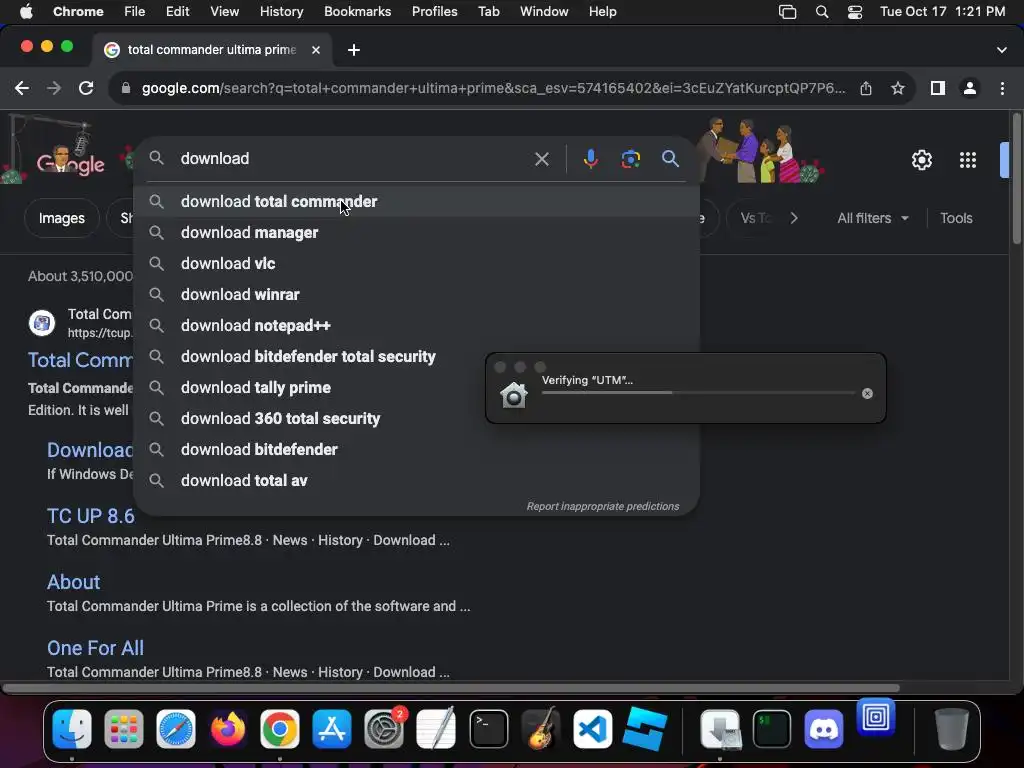Open GarageBand from the dock
This screenshot has width=1024, height=768.
pos(541,729)
